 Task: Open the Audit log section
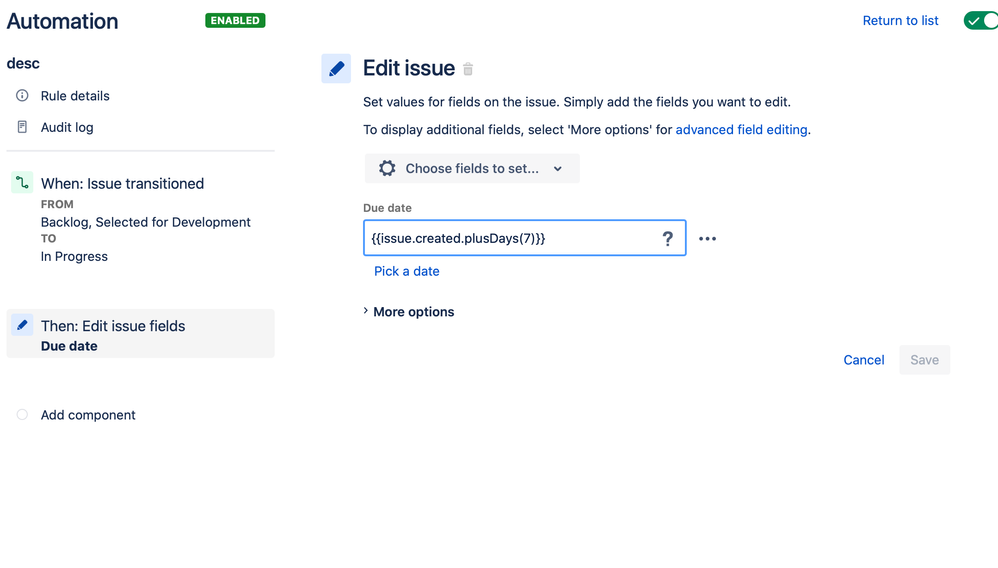click(x=67, y=127)
